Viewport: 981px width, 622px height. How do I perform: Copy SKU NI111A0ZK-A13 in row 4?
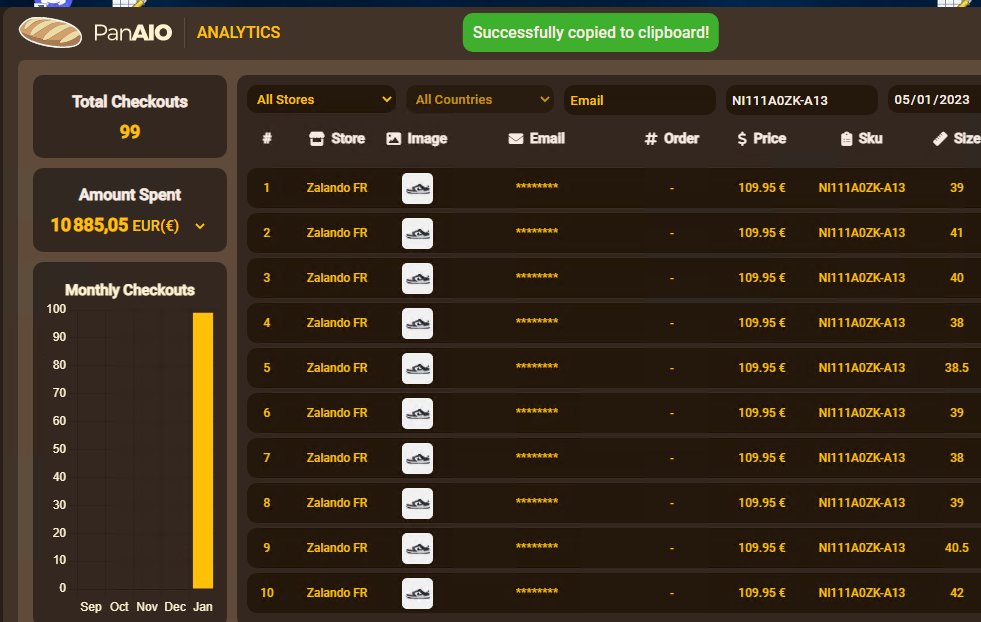(862, 323)
